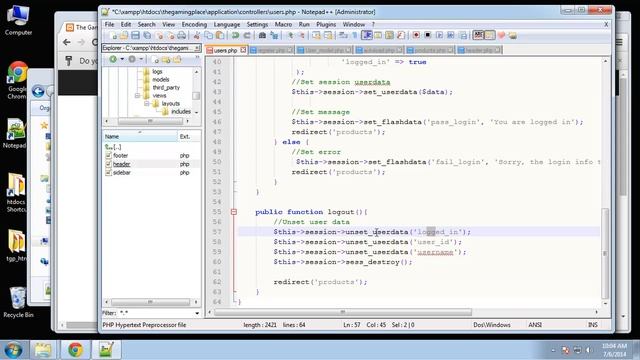The height and width of the screenshot is (360, 640).
Task: Click the Open file toolbar icon
Action: point(124,36)
